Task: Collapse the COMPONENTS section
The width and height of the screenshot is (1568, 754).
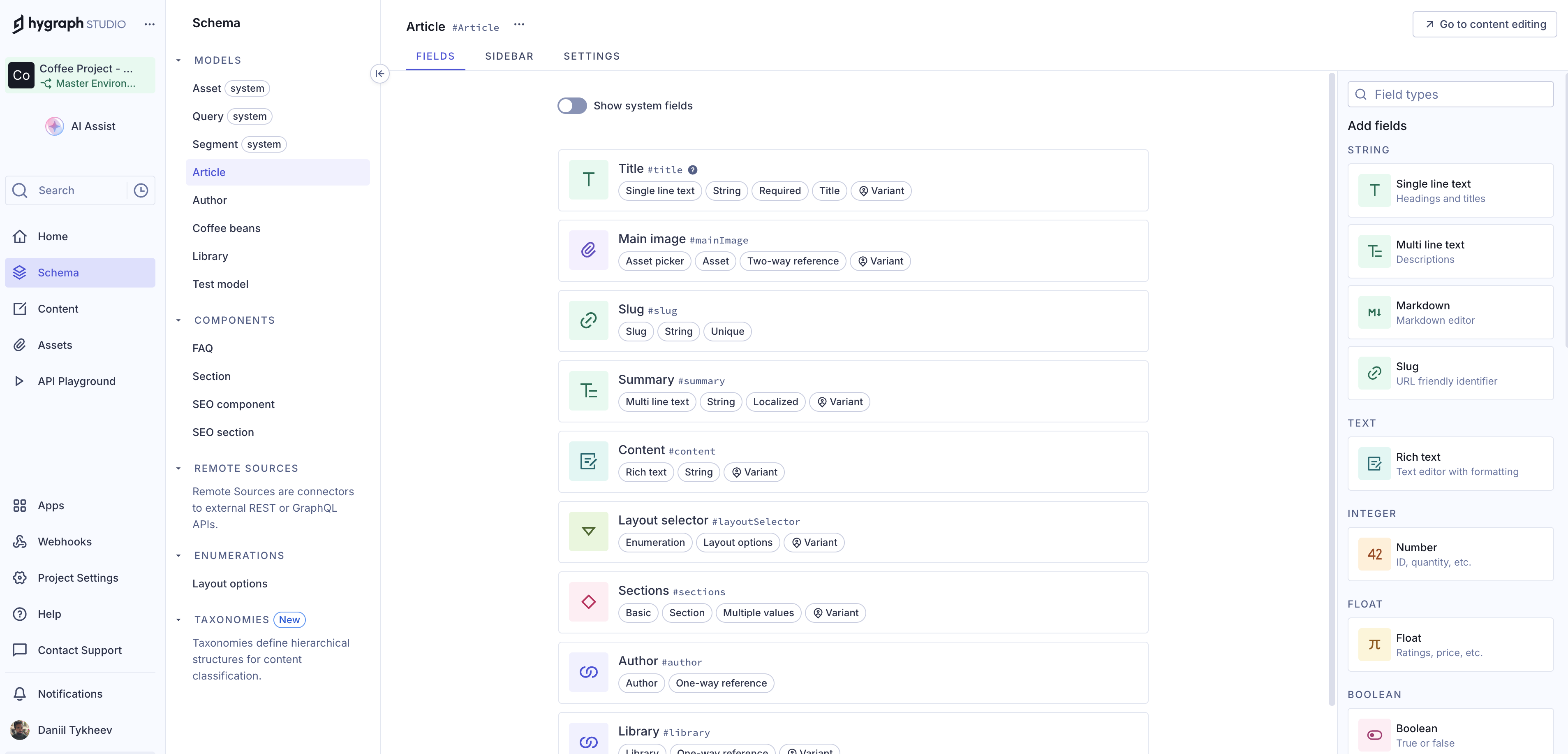Action: point(178,320)
